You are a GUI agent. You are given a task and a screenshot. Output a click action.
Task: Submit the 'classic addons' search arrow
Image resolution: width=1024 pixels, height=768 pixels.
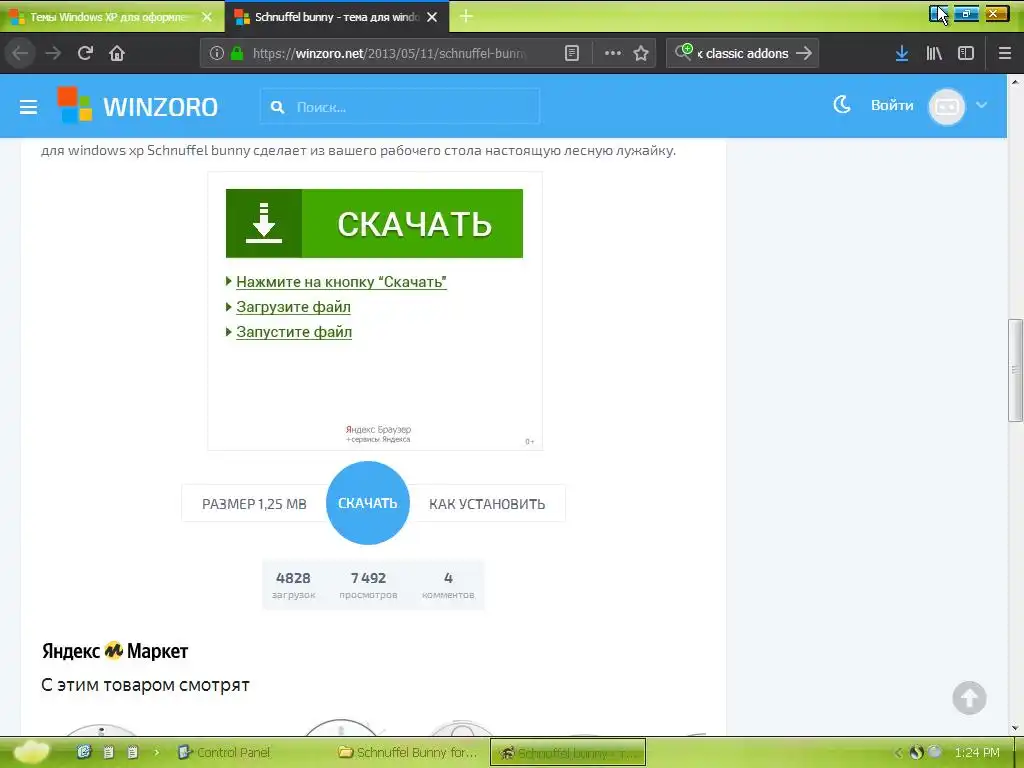tap(805, 53)
